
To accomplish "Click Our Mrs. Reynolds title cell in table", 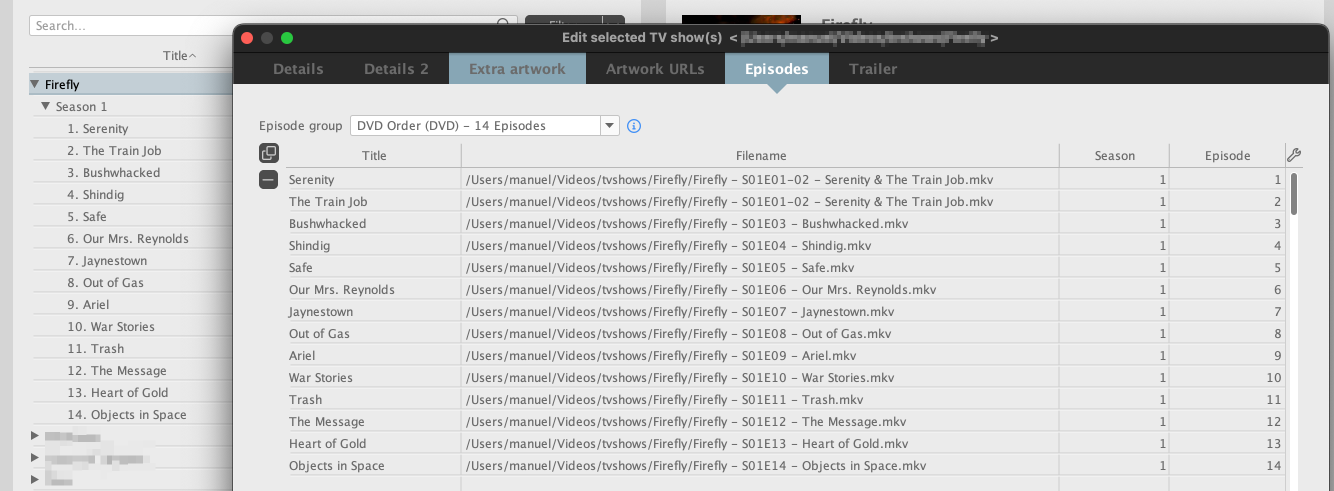I will [x=374, y=290].
